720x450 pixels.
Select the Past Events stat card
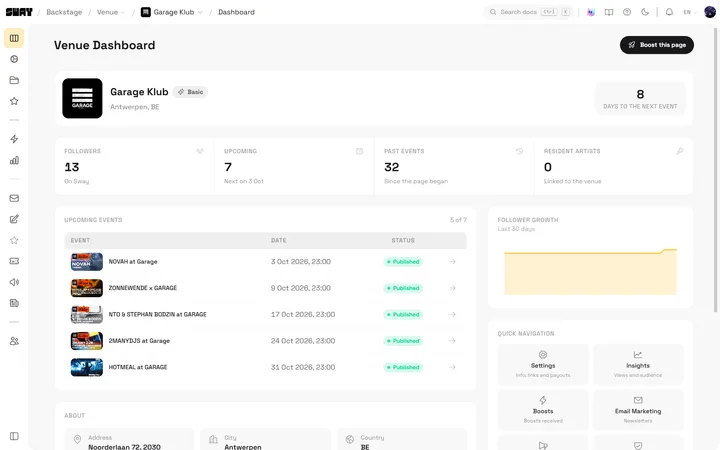pos(454,166)
